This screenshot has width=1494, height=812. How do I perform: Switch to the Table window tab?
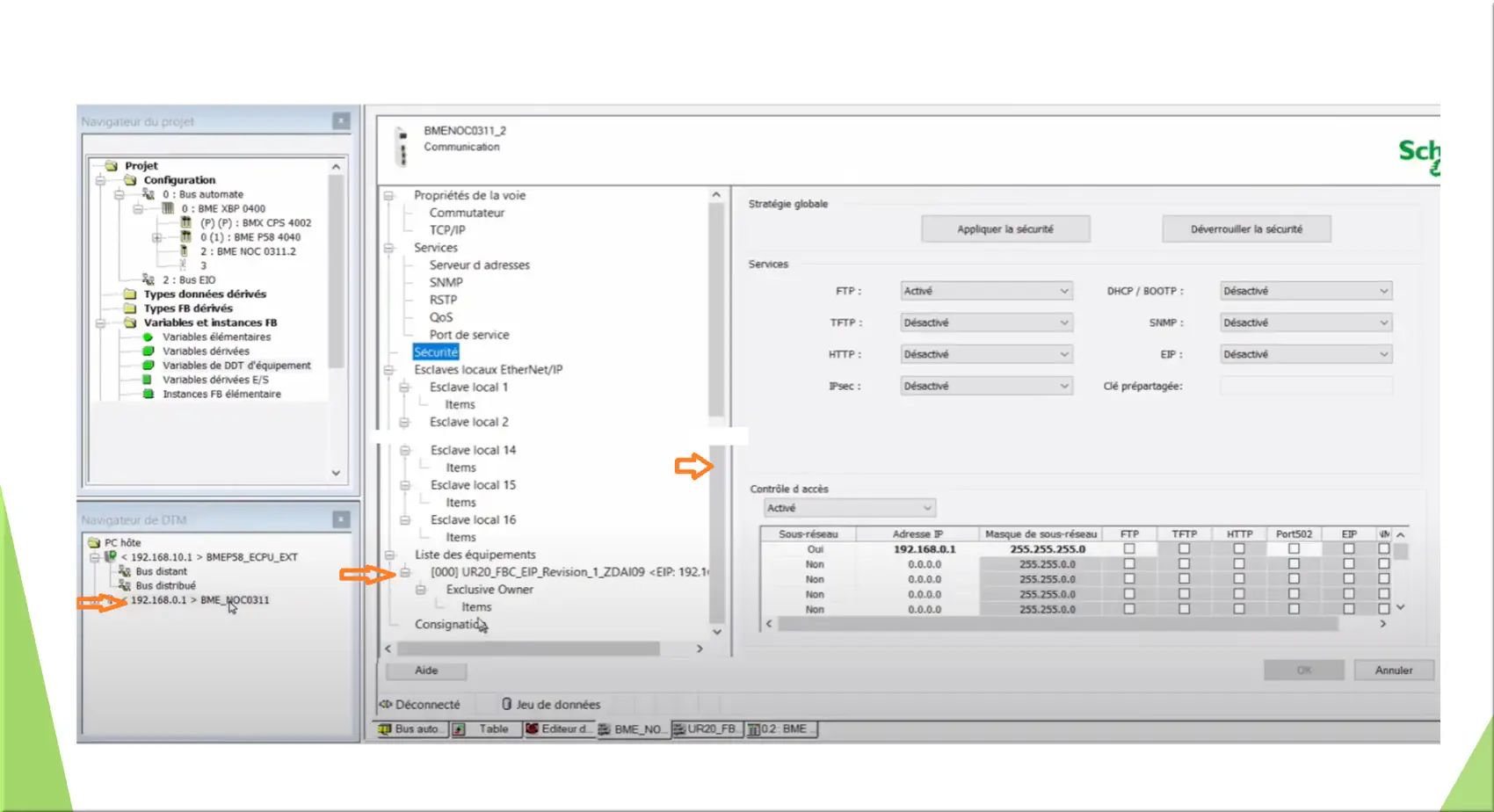tap(485, 729)
